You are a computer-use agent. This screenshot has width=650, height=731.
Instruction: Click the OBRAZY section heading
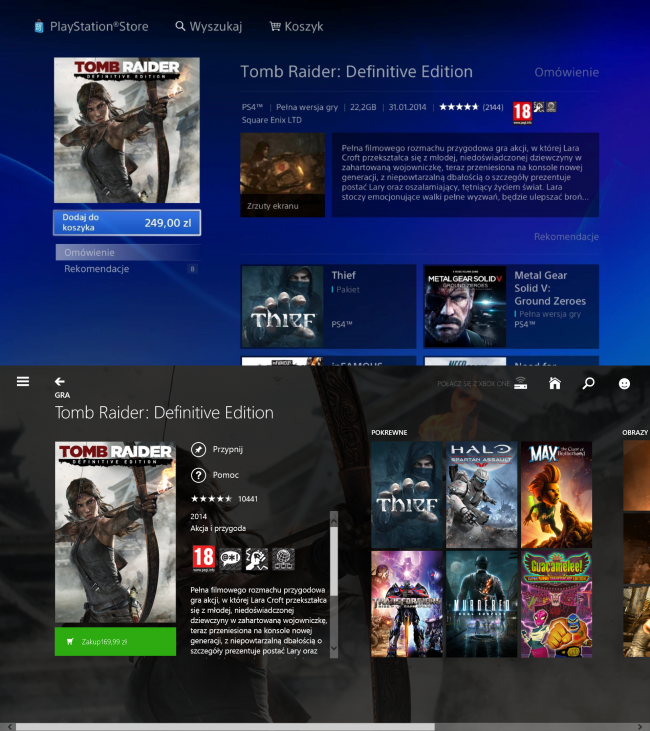tap(635, 433)
